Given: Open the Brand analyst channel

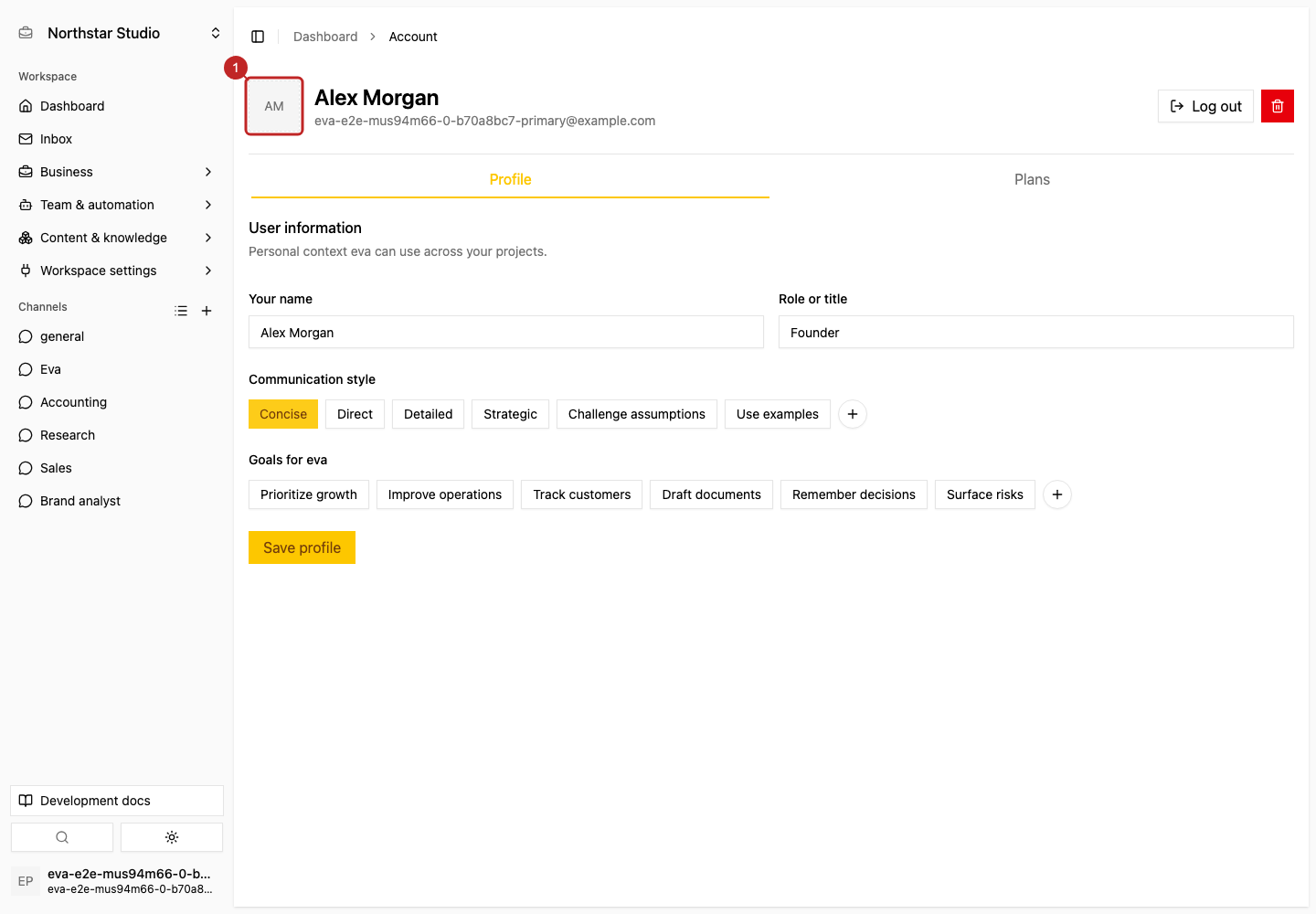Looking at the screenshot, I should point(117,501).
